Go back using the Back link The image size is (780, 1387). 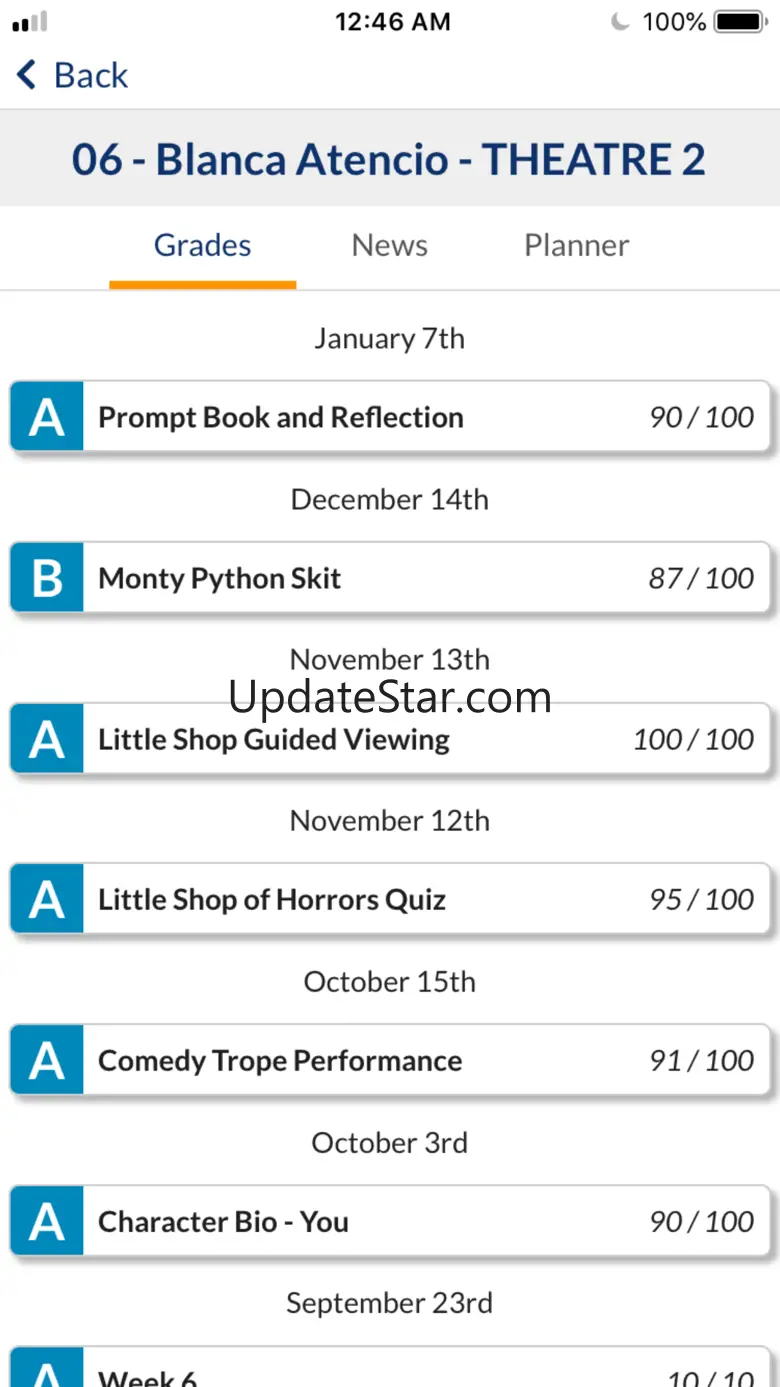click(90, 75)
